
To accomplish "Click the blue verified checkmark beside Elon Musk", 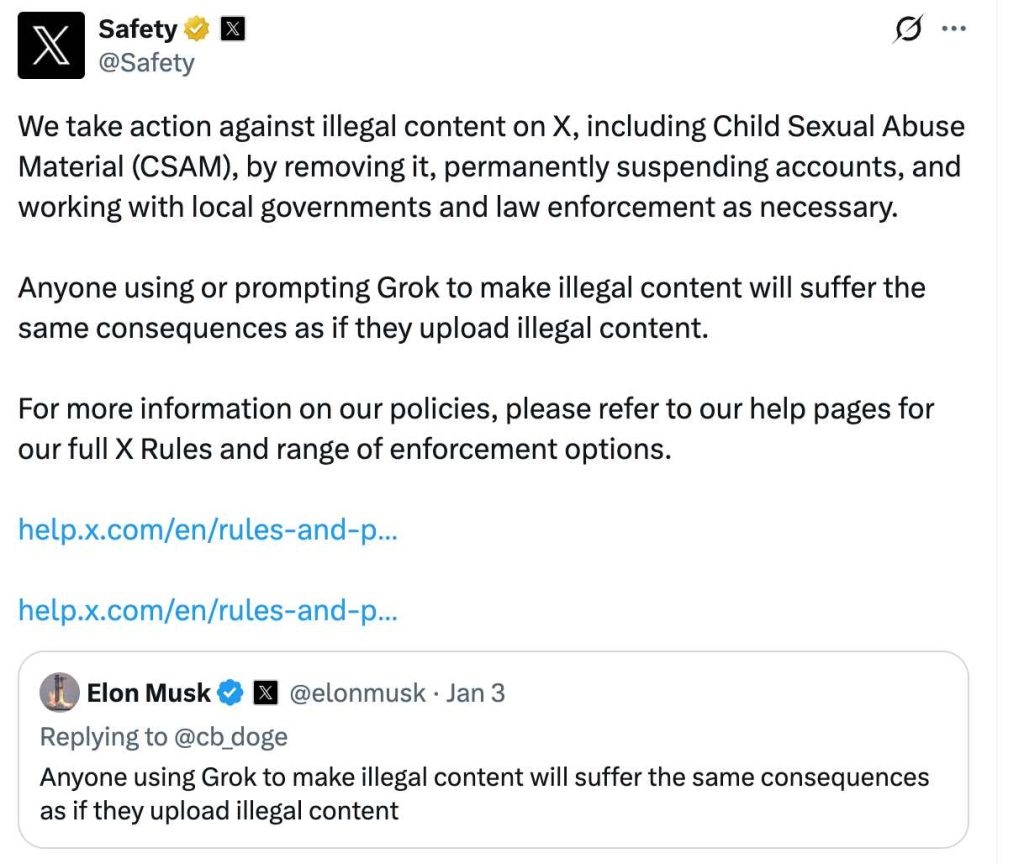I will click(x=230, y=693).
